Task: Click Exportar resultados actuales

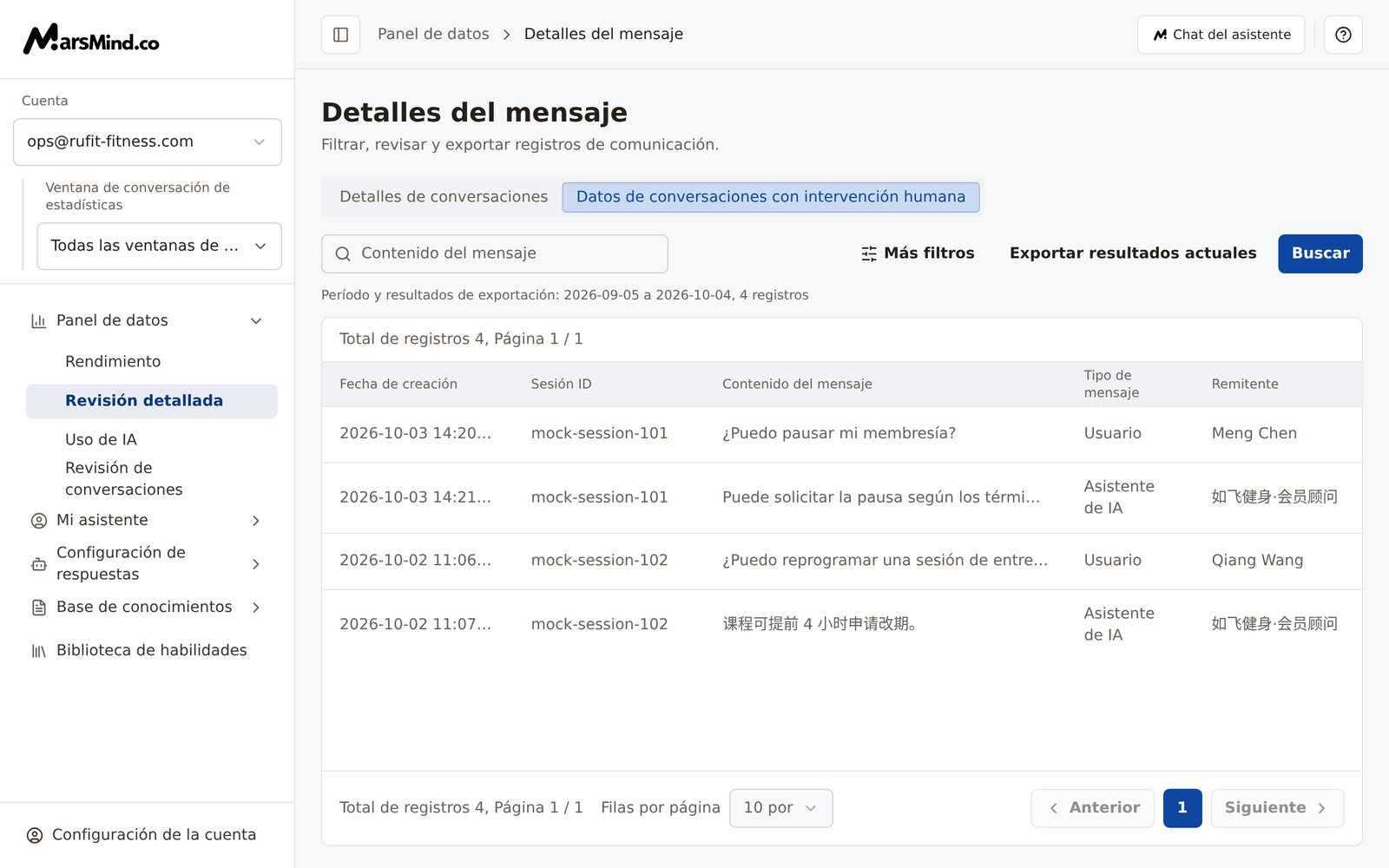Action: coord(1133,253)
